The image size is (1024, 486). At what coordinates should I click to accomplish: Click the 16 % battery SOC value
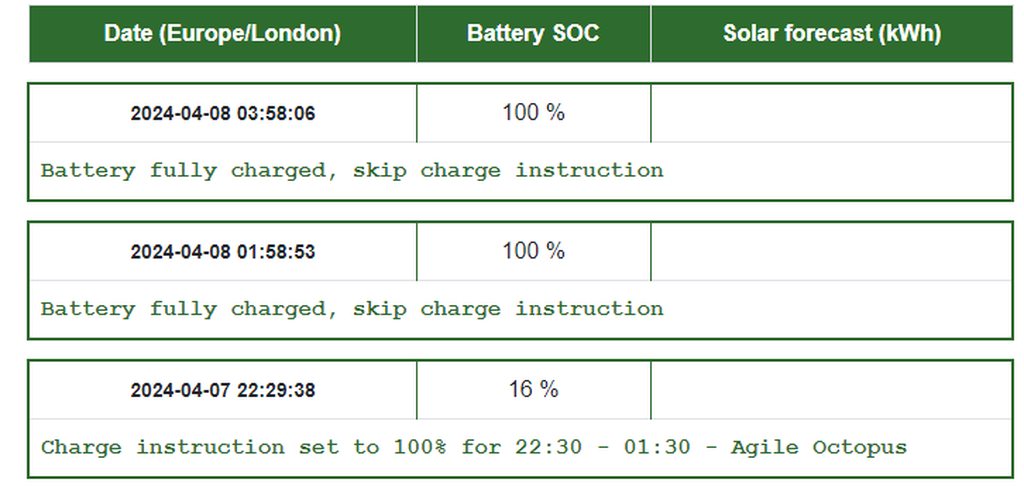click(x=533, y=389)
